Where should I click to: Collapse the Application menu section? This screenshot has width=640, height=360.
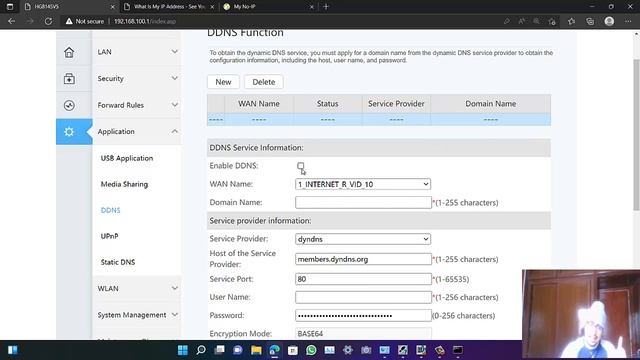[137, 131]
